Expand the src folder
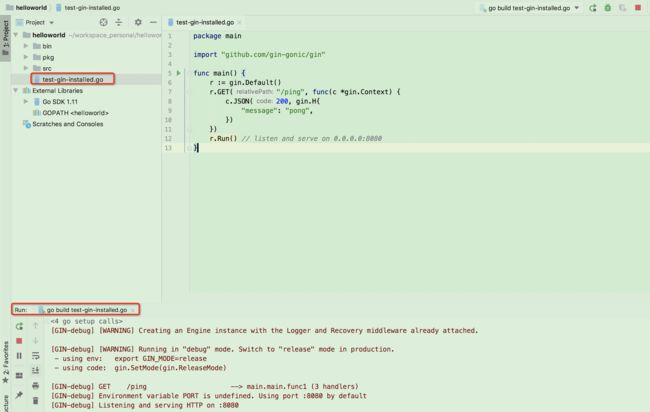Viewport: 650px width, 412px height. pyautogui.click(x=26, y=68)
